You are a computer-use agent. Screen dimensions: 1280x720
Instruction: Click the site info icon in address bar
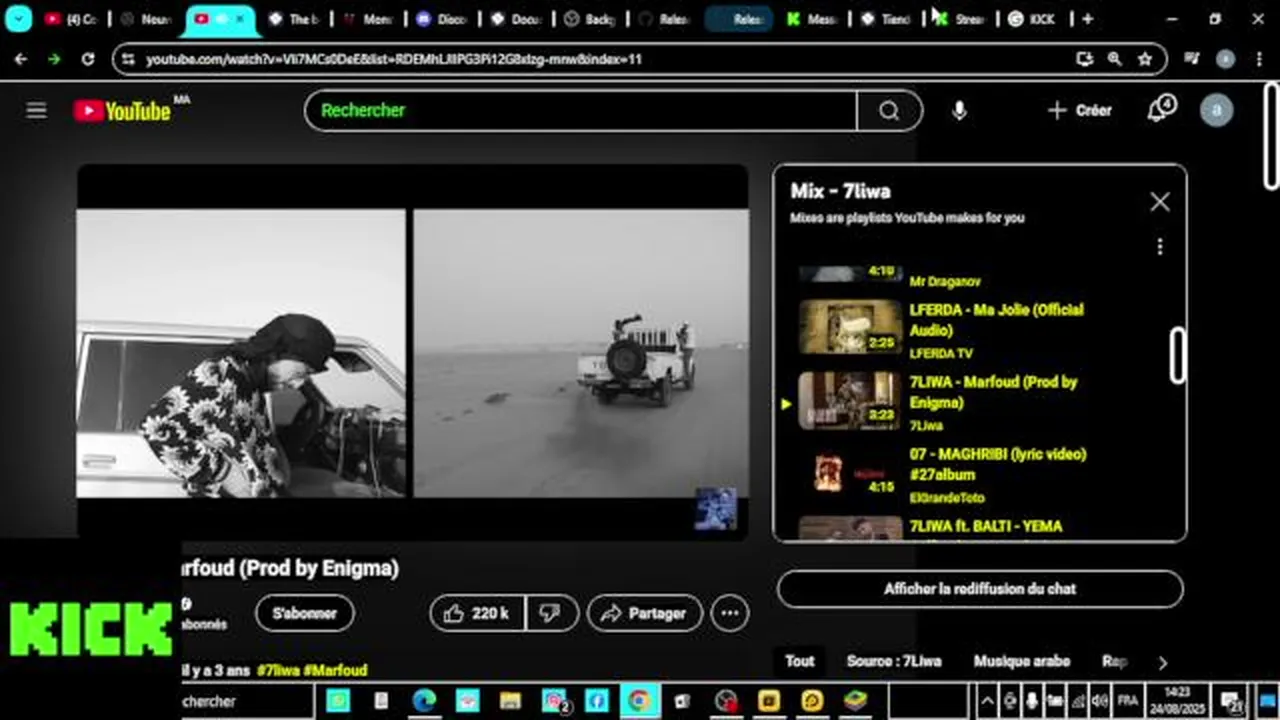(x=127, y=59)
